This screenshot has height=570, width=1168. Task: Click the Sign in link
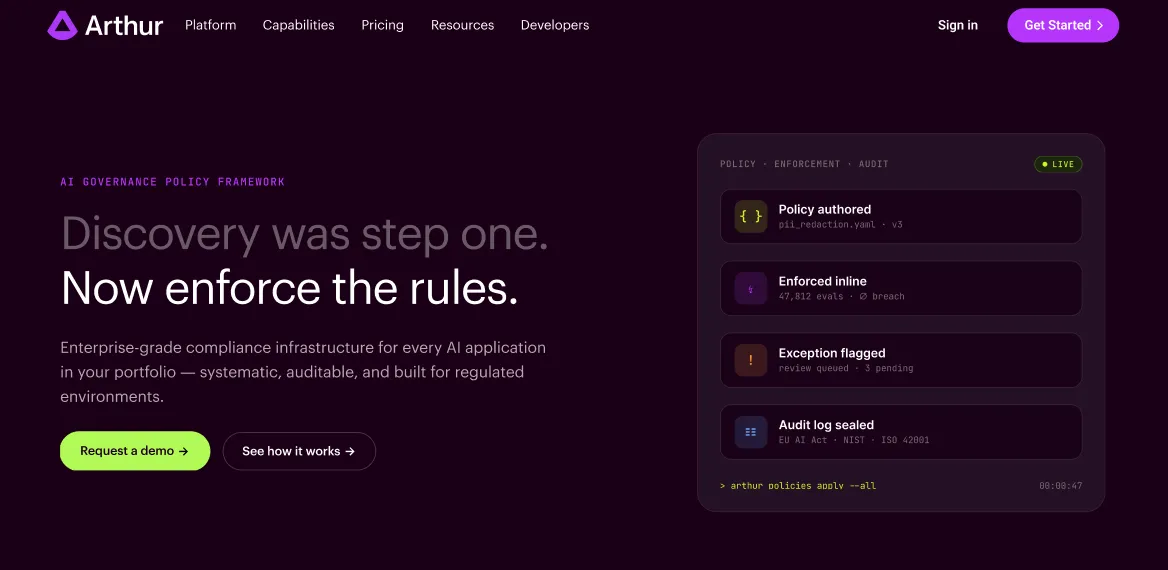click(x=958, y=25)
